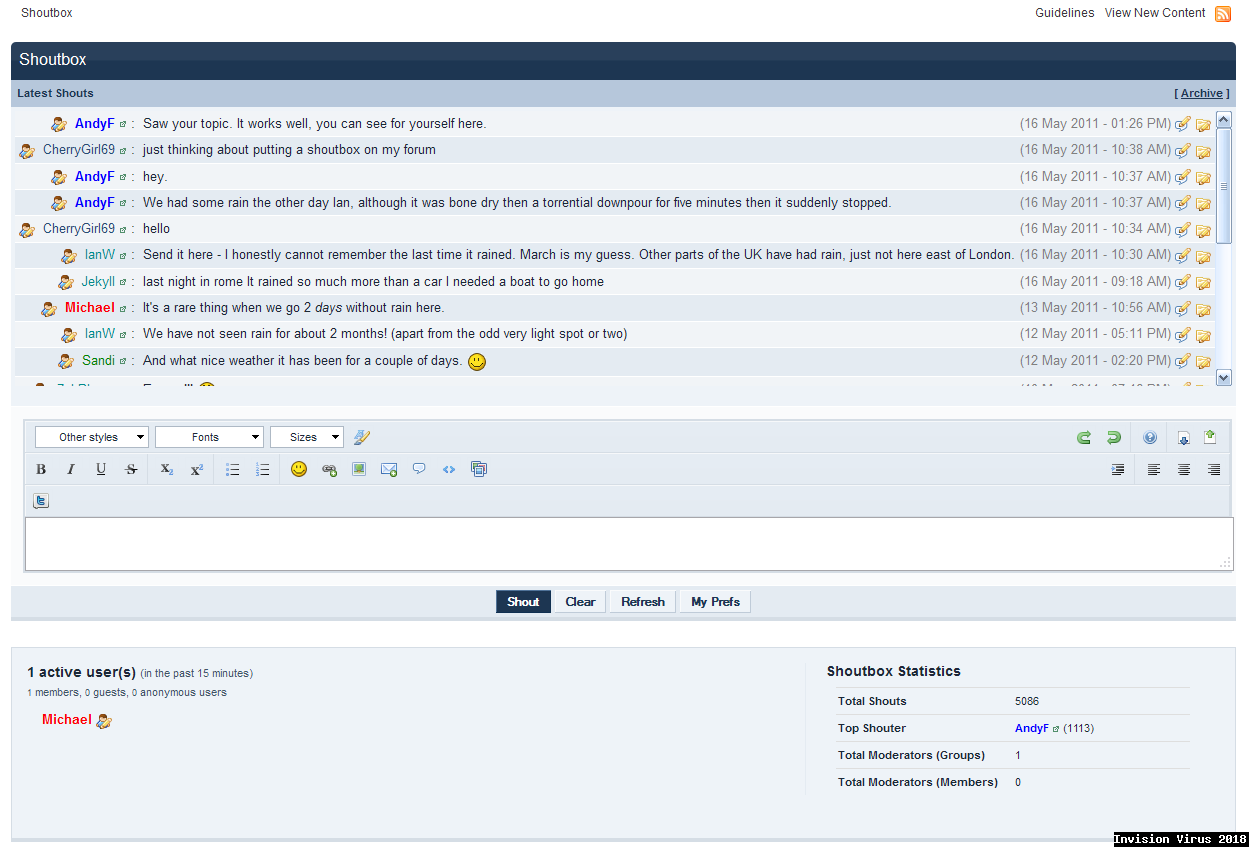Click the editor resize-up icon with green arrow

(1210, 437)
